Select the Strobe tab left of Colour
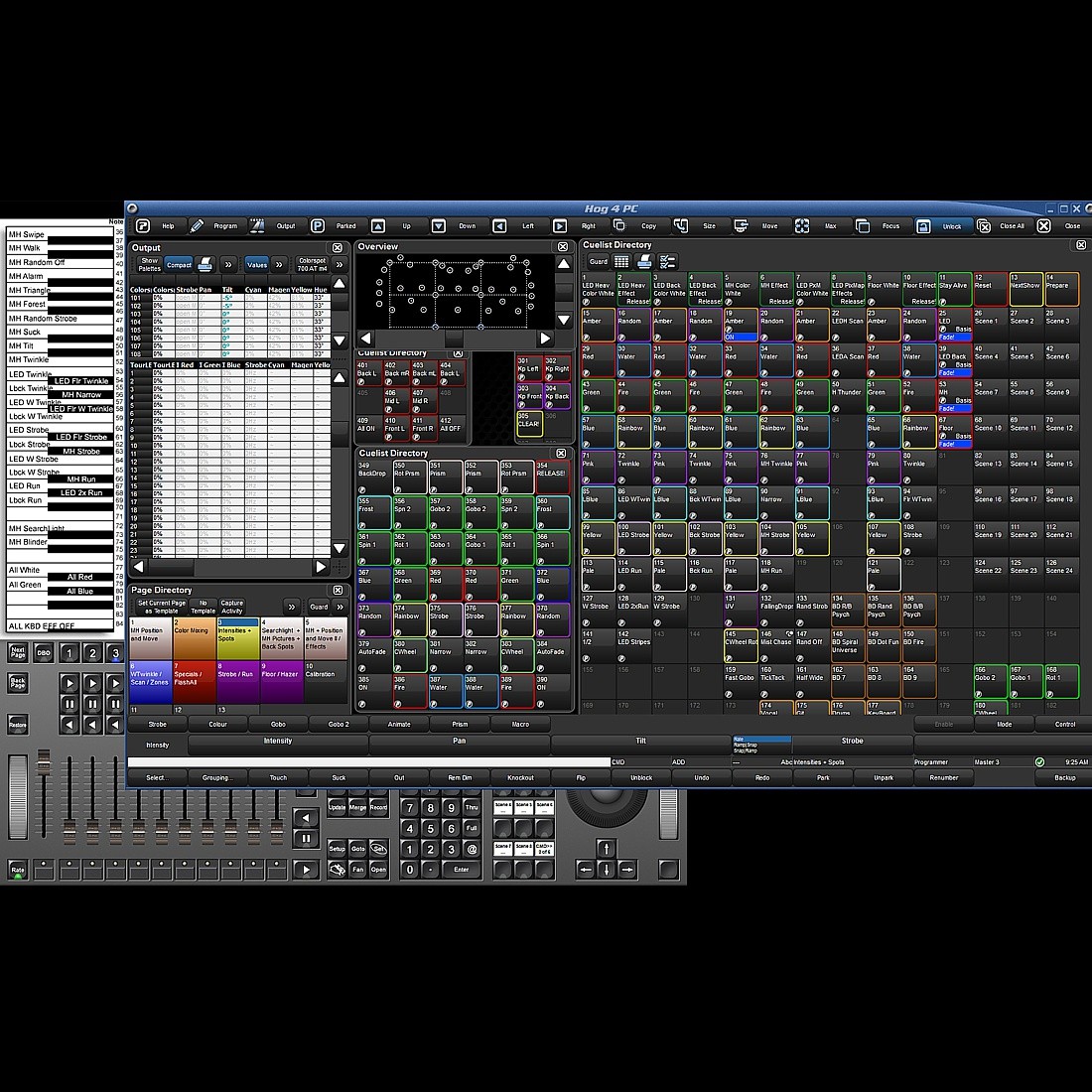The image size is (1092, 1092). (x=158, y=725)
